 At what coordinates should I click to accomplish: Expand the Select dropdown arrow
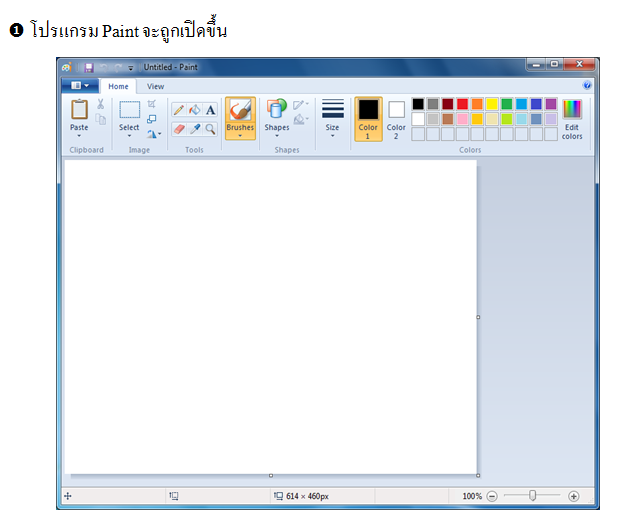point(129,136)
